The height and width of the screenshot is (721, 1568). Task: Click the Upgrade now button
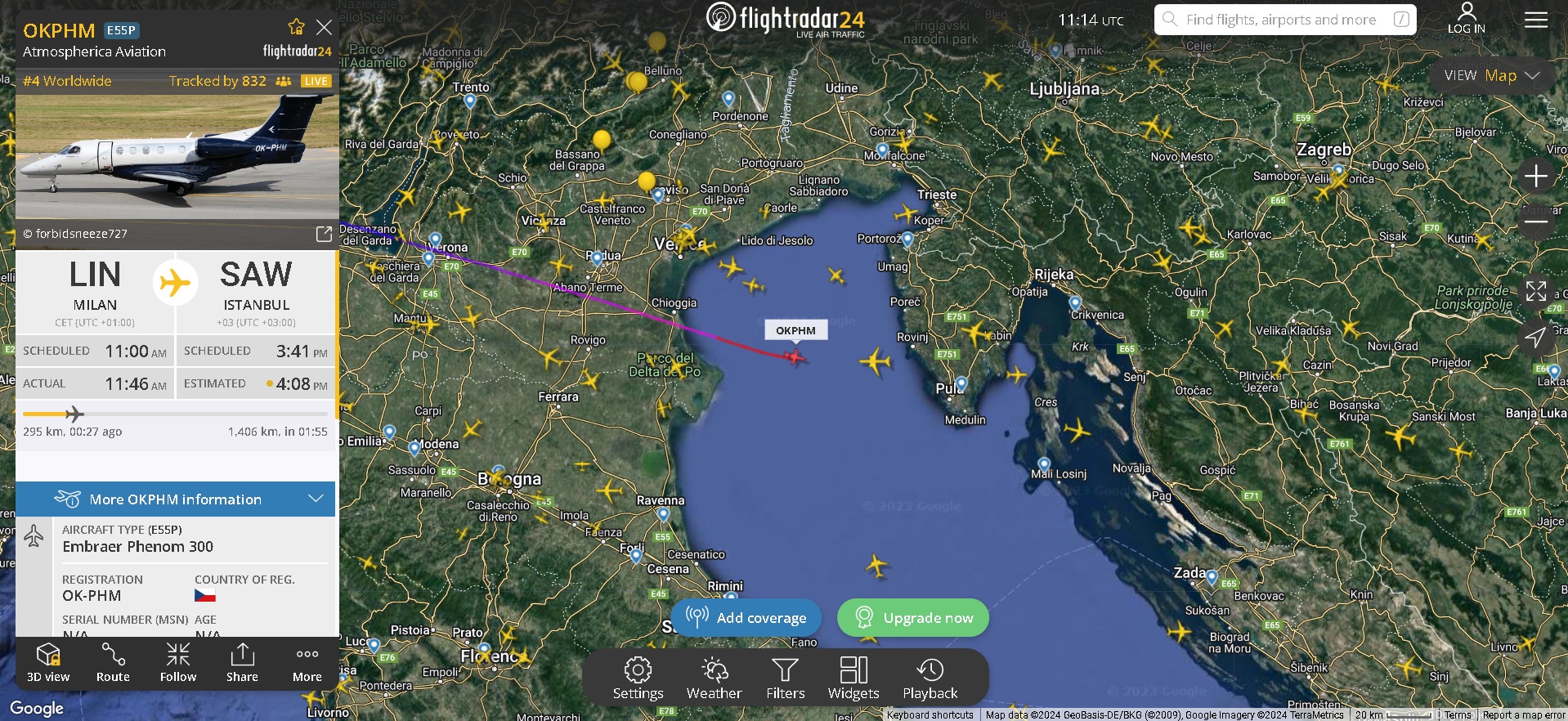[x=913, y=618]
